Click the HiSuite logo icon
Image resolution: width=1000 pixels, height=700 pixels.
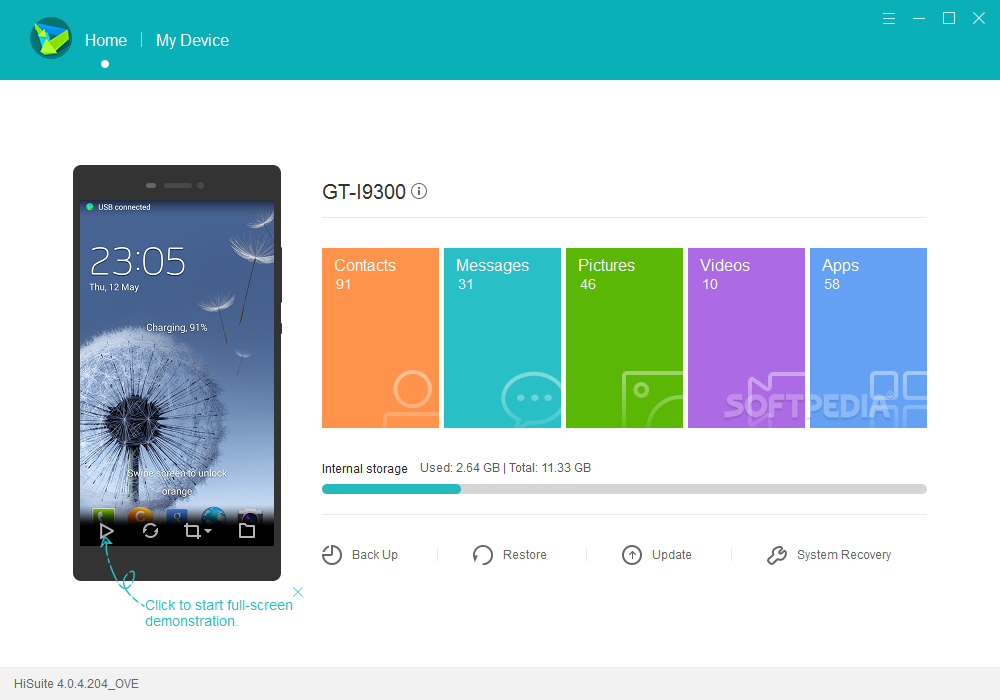[51, 38]
